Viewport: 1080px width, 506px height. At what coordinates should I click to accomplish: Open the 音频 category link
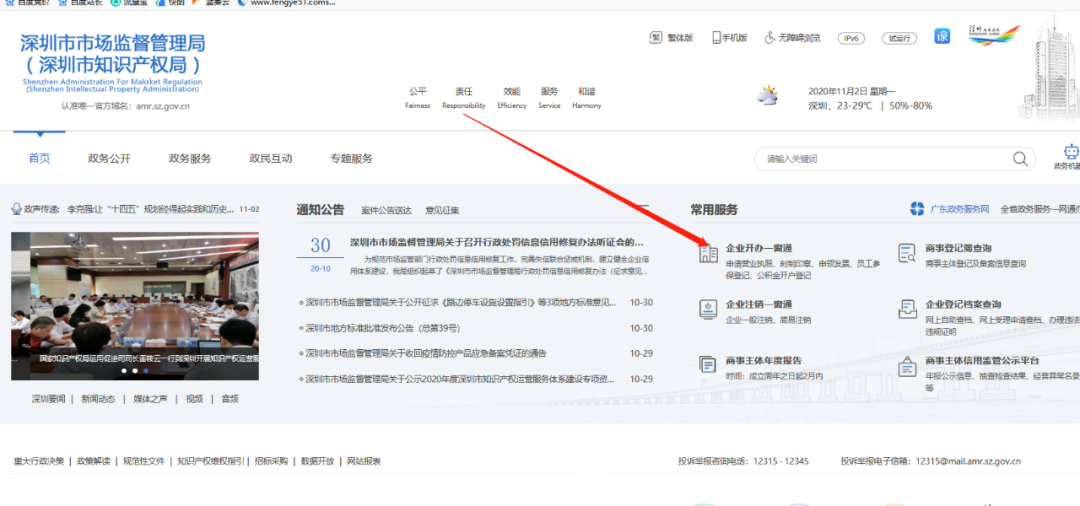click(x=230, y=399)
